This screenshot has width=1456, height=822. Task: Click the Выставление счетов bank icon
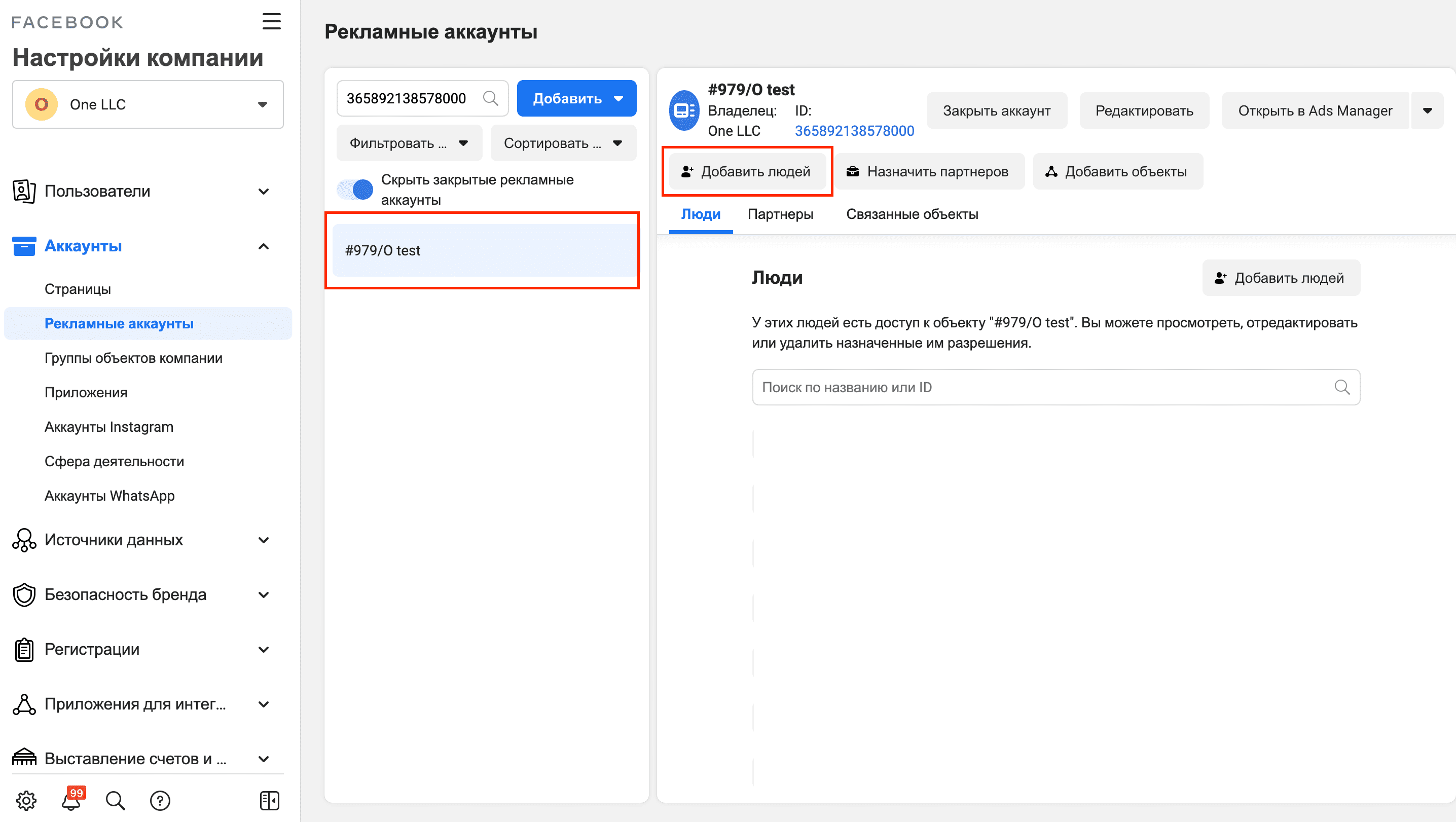coord(24,757)
